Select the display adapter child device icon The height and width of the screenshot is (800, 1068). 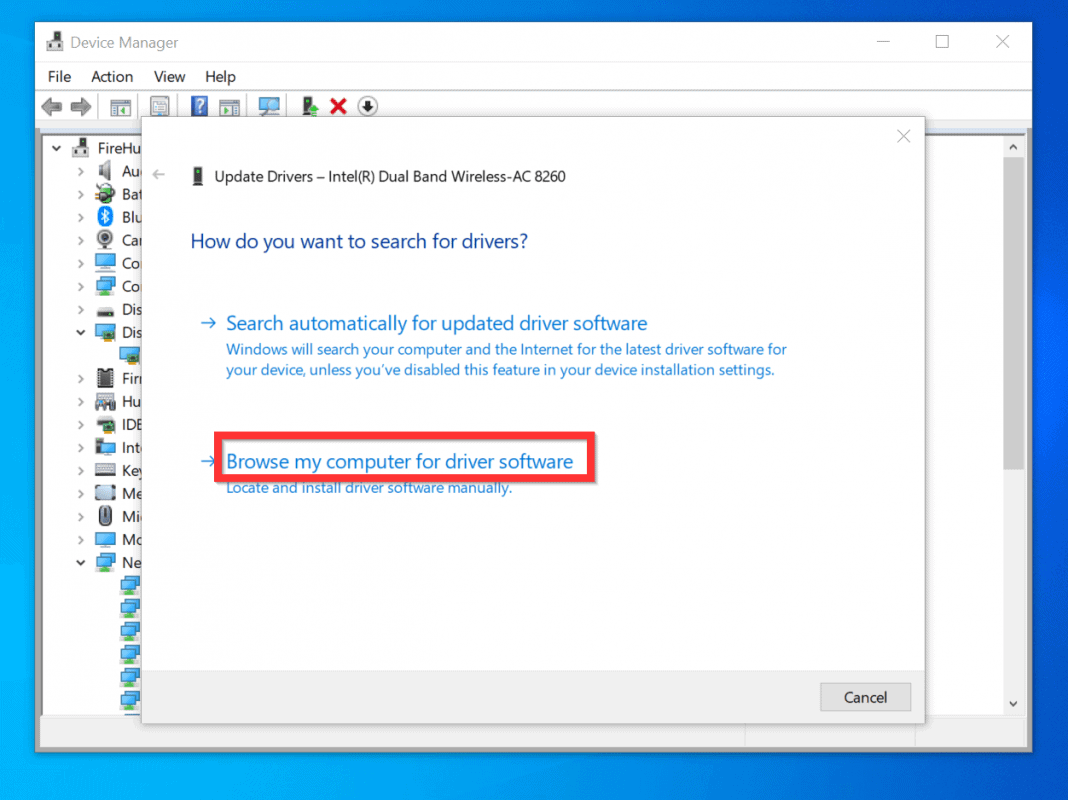pyautogui.click(x=129, y=355)
